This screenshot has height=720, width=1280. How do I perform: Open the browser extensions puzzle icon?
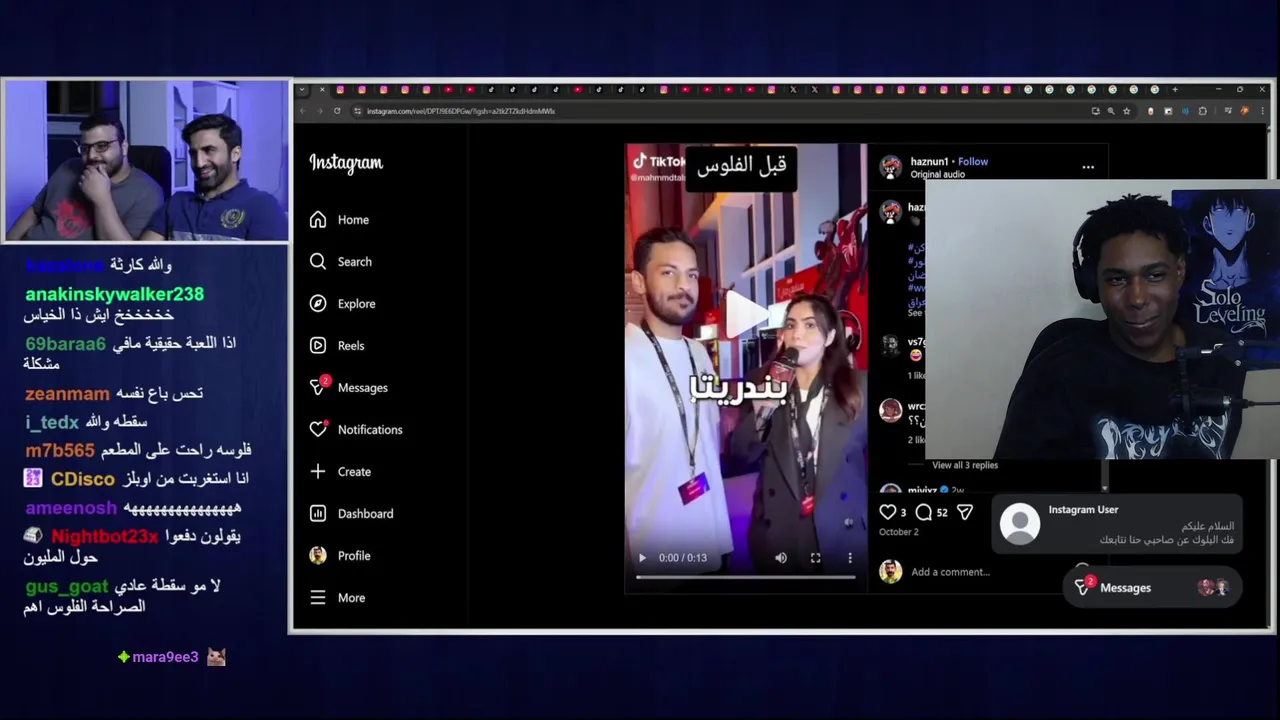click(1203, 111)
